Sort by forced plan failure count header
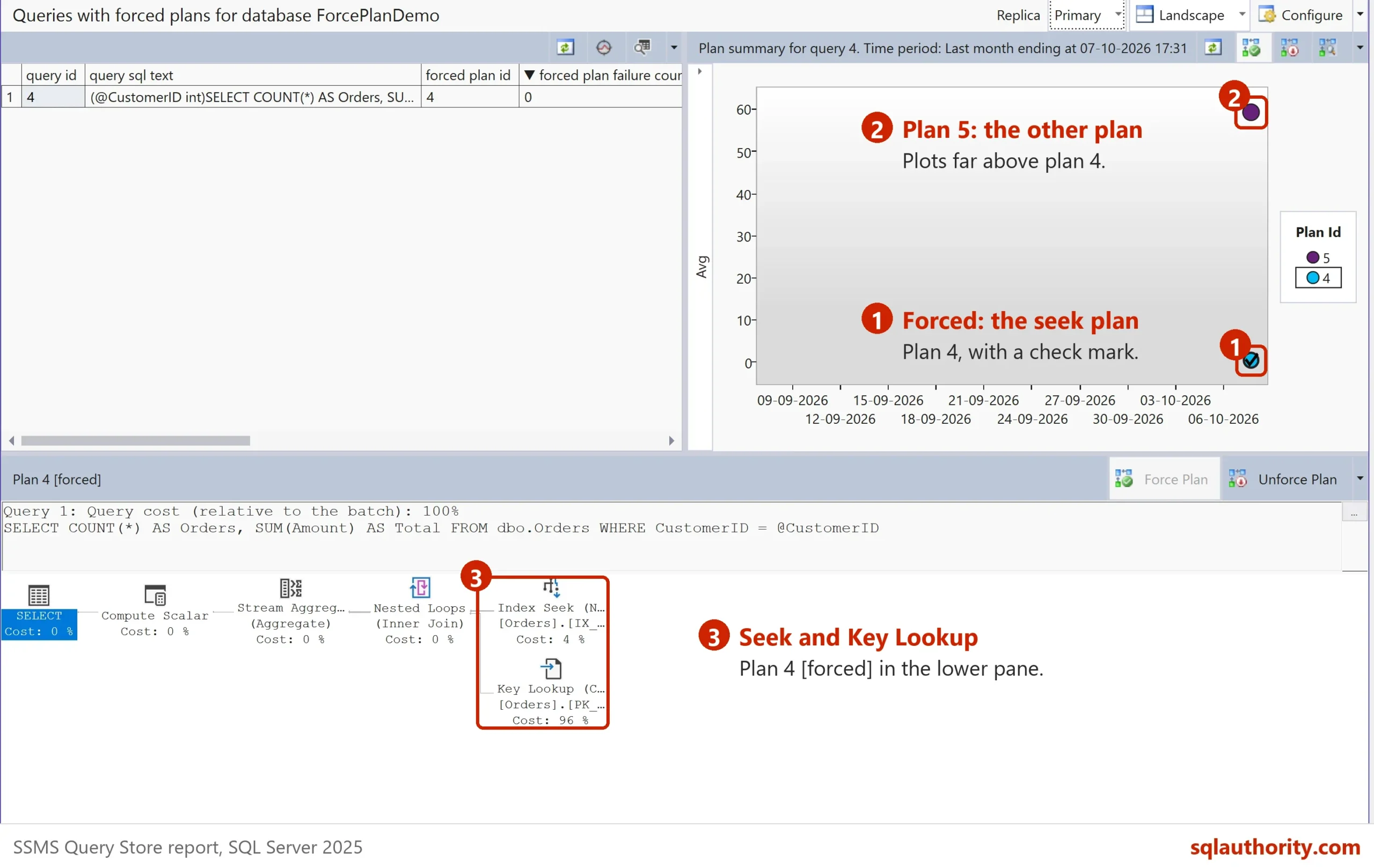Screen dimensions: 1374x868 coord(600,75)
